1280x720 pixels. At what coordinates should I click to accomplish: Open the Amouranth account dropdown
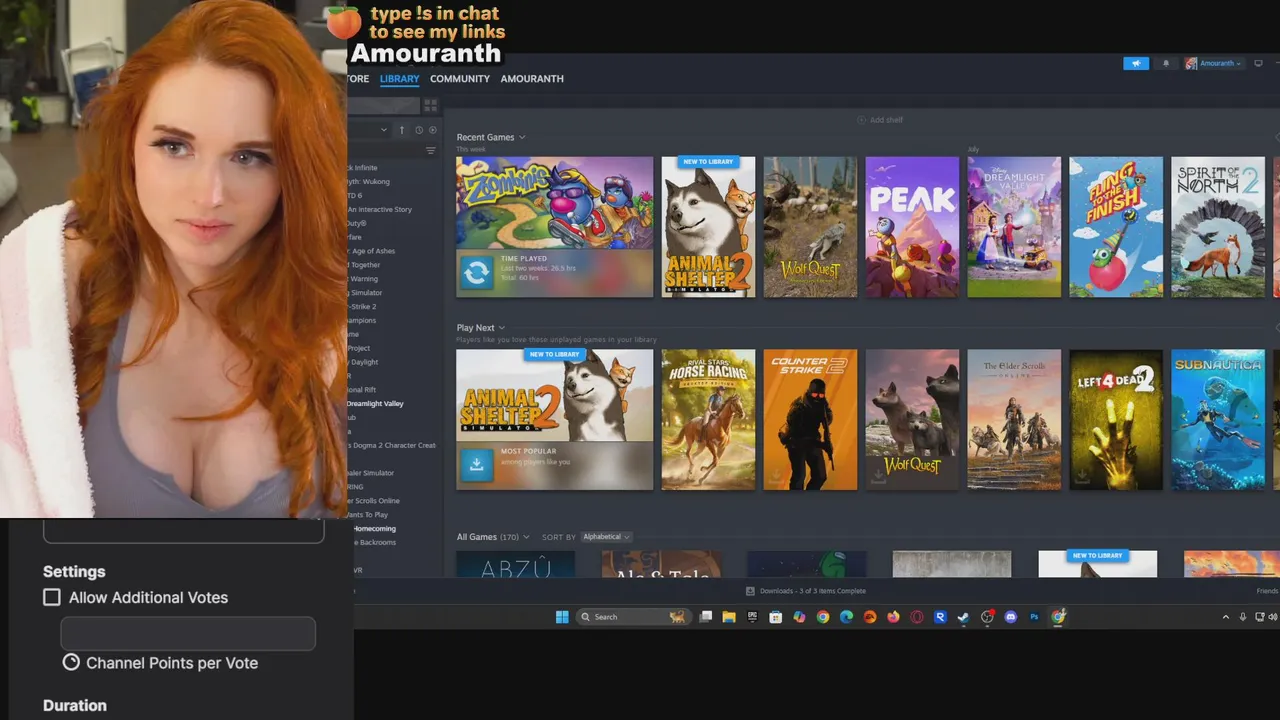(x=1213, y=63)
